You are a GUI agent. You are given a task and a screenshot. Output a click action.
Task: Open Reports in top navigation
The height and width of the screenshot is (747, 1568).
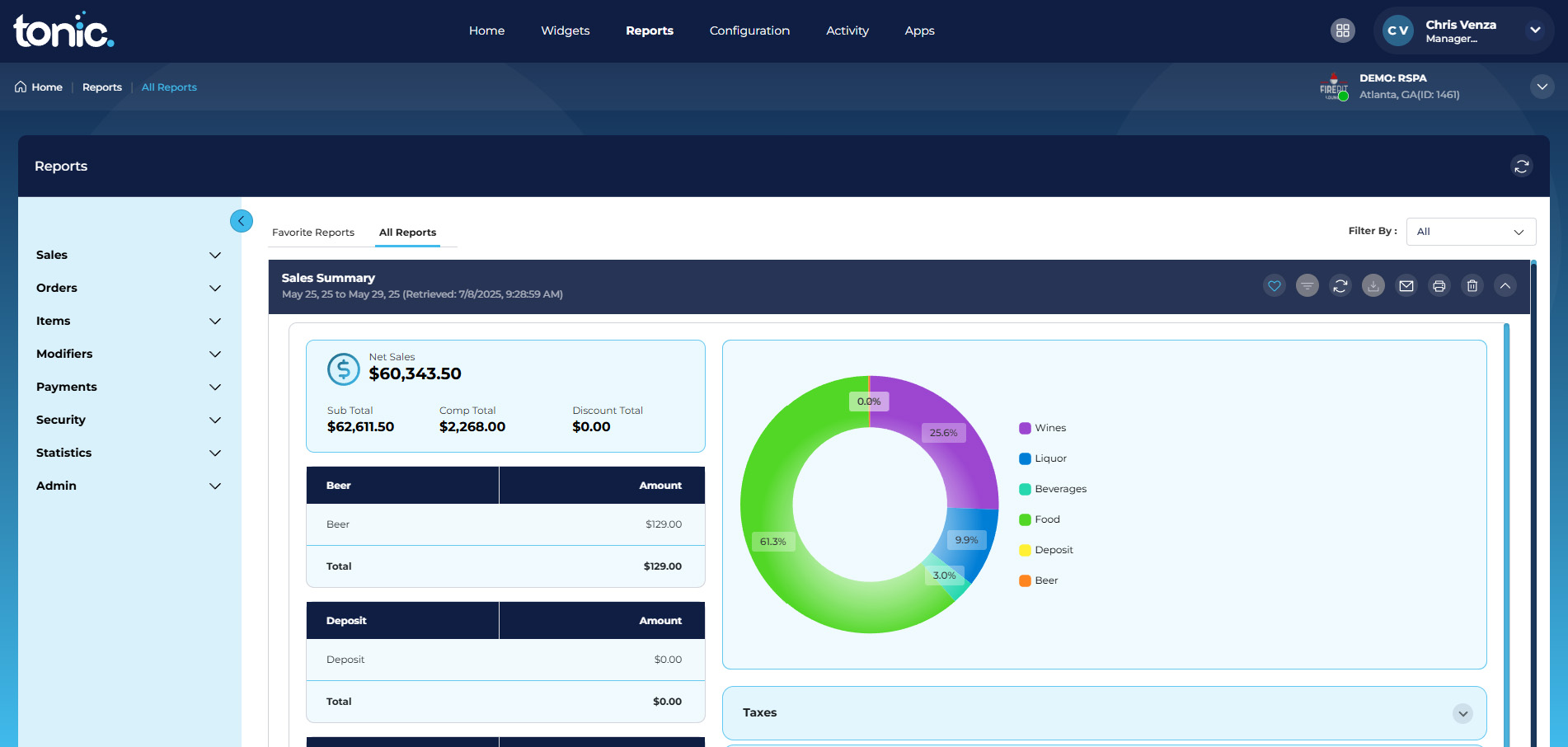[650, 31]
